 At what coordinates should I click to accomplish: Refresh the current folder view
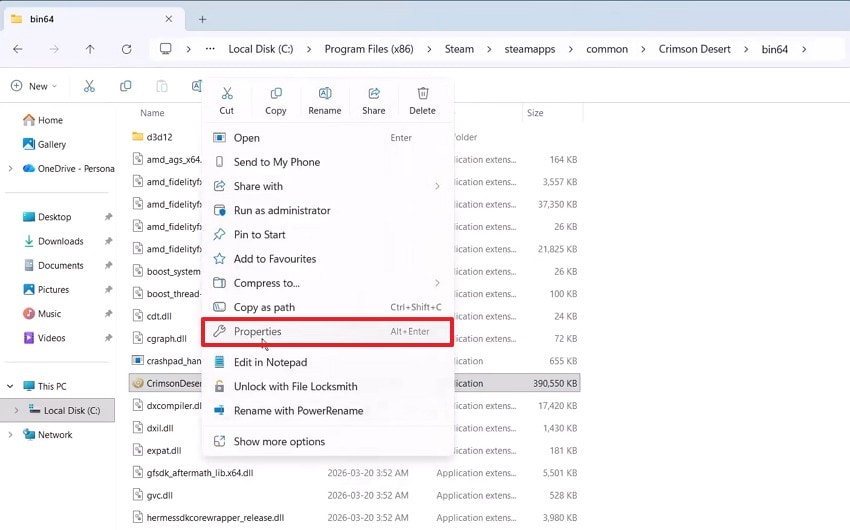(126, 49)
